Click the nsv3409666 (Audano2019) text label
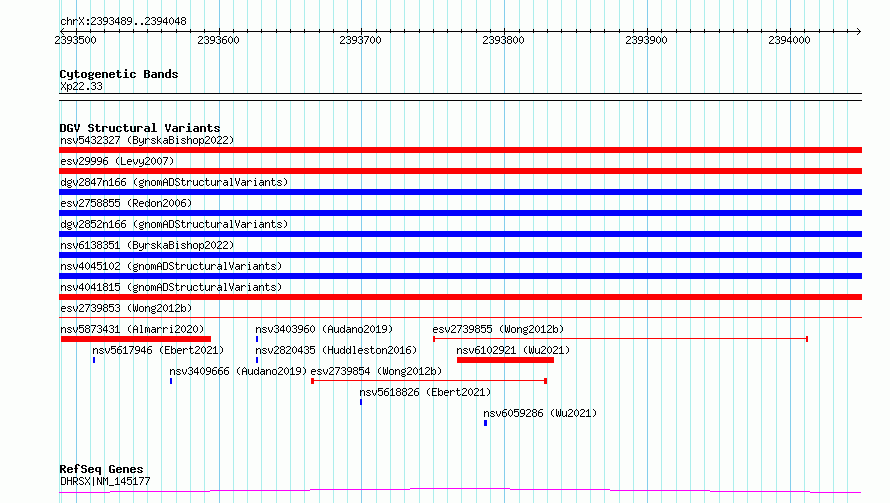Viewport: 890px width, 503px height. tap(238, 371)
